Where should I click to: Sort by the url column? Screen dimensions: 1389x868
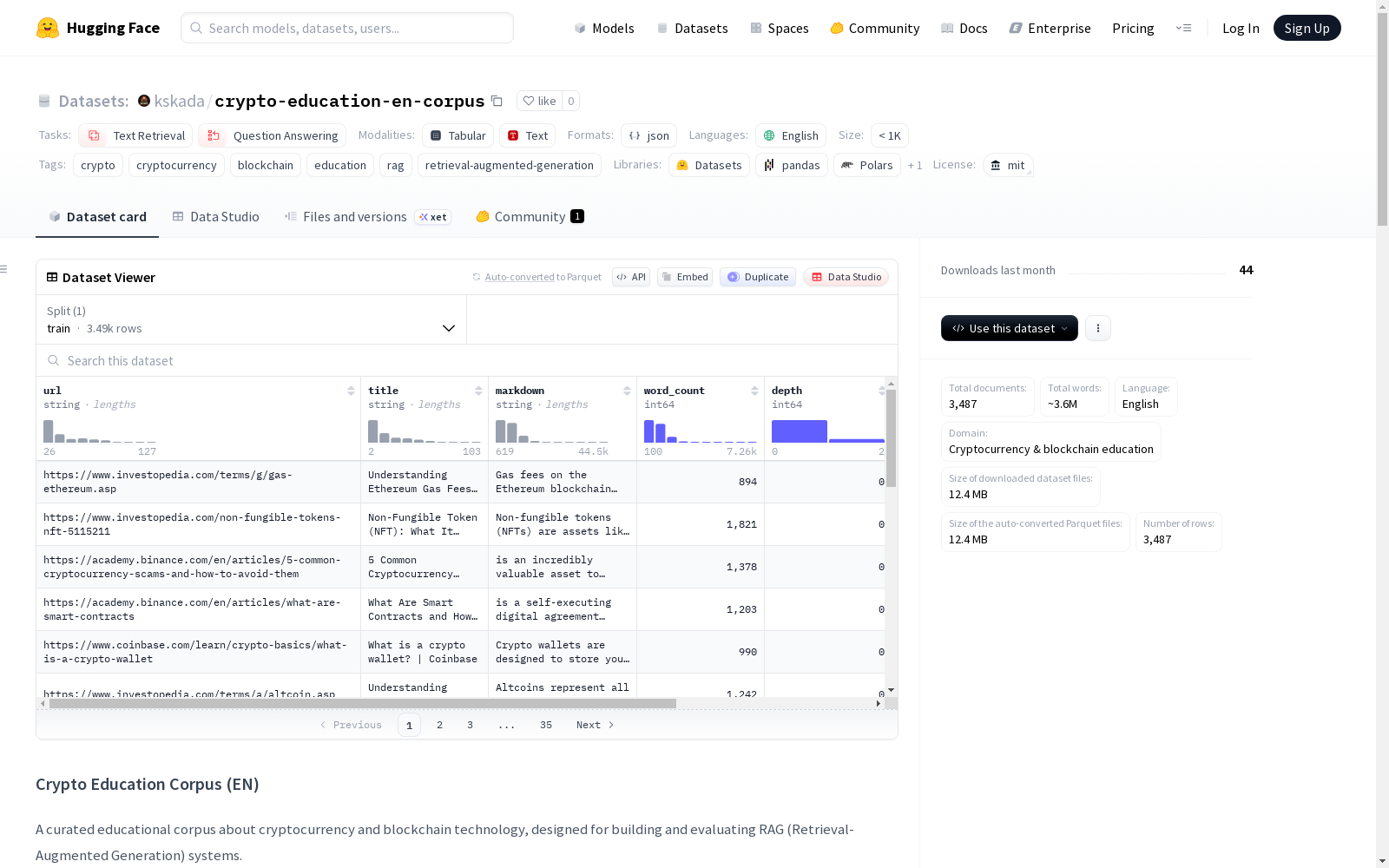[x=351, y=391]
